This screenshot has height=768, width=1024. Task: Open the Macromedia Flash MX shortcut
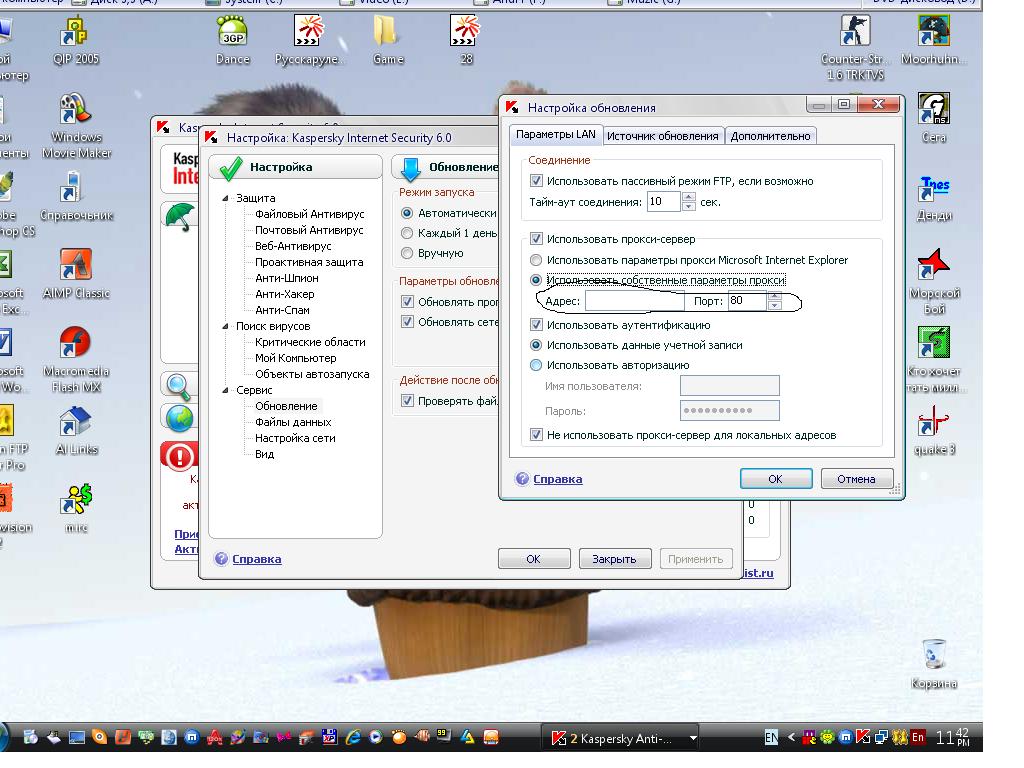pos(76,344)
